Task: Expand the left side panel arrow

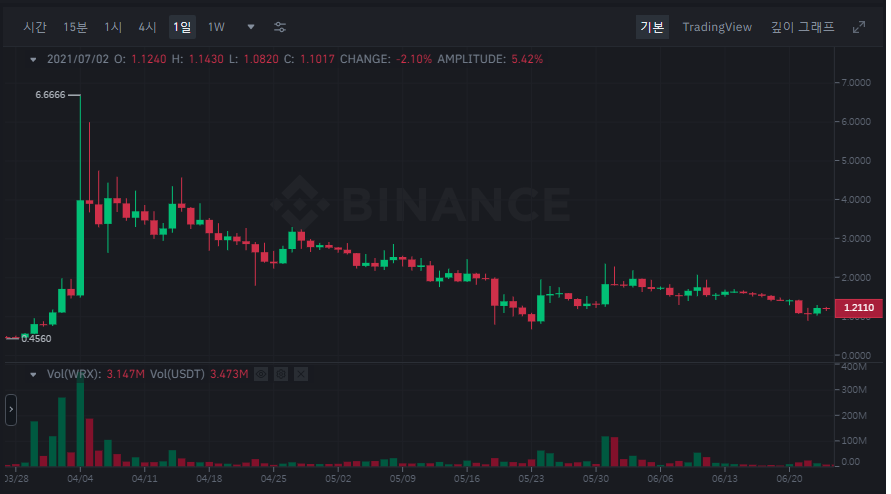Action: click(x=11, y=409)
